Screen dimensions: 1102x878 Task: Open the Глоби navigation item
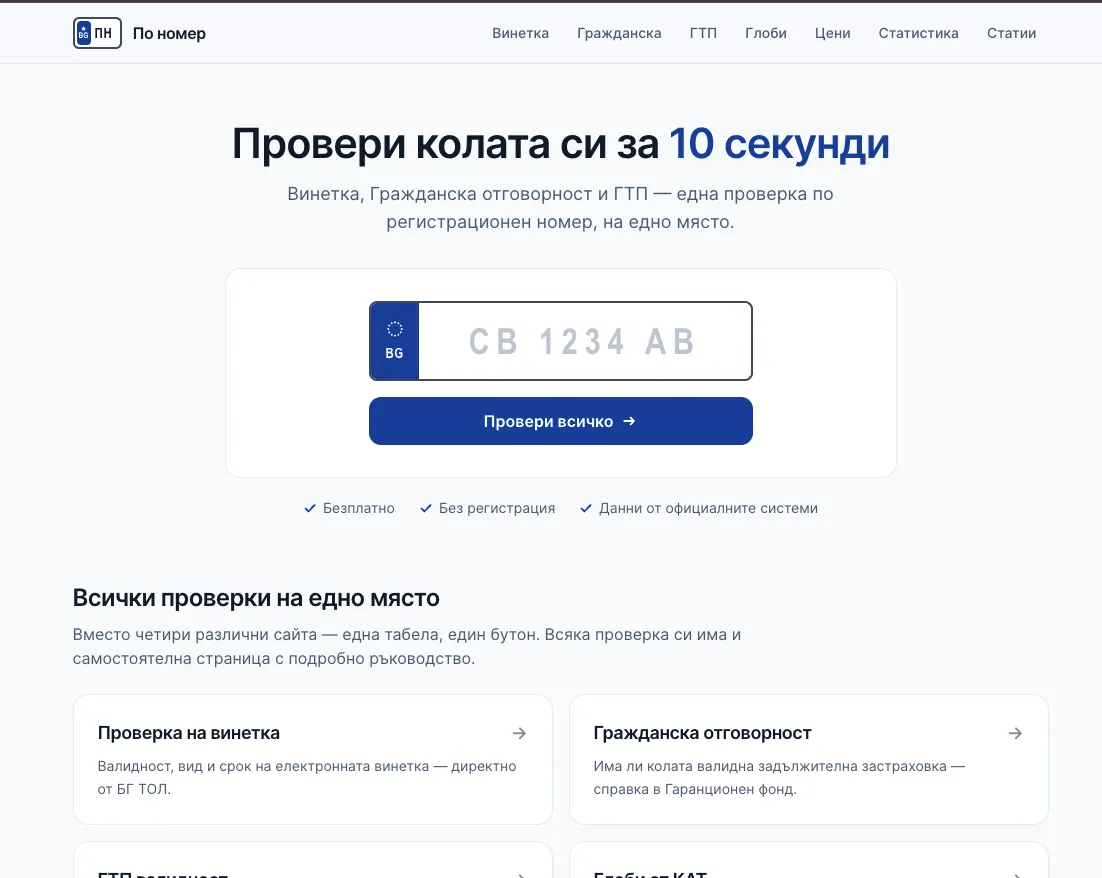(x=765, y=33)
